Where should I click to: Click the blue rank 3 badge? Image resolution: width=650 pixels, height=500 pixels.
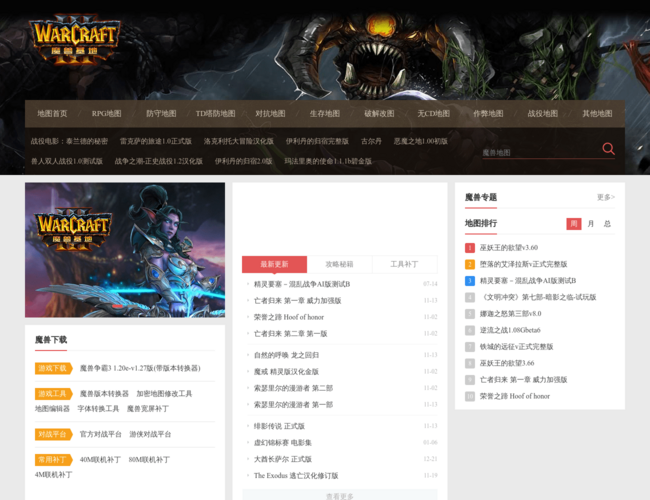[470, 281]
